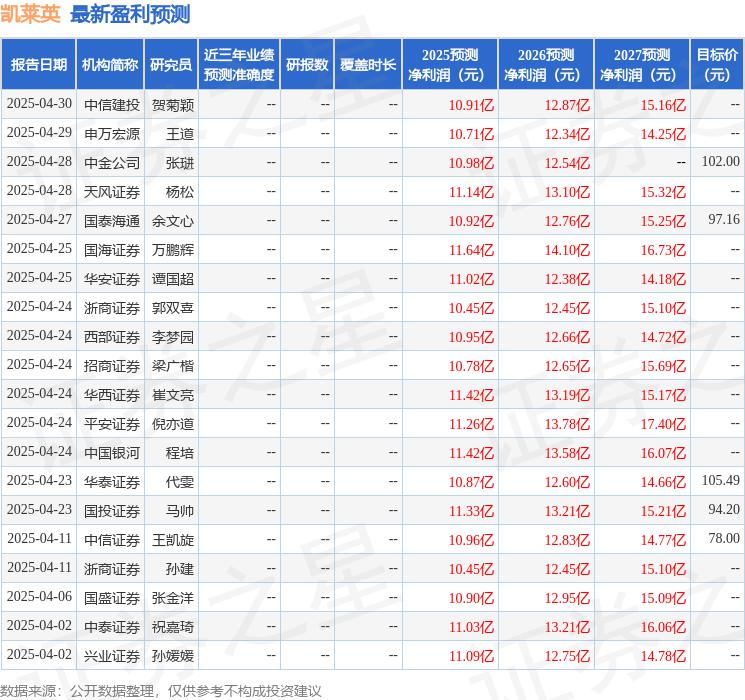Click institution 西部证券
This screenshot has width=745, height=700.
pos(112,337)
